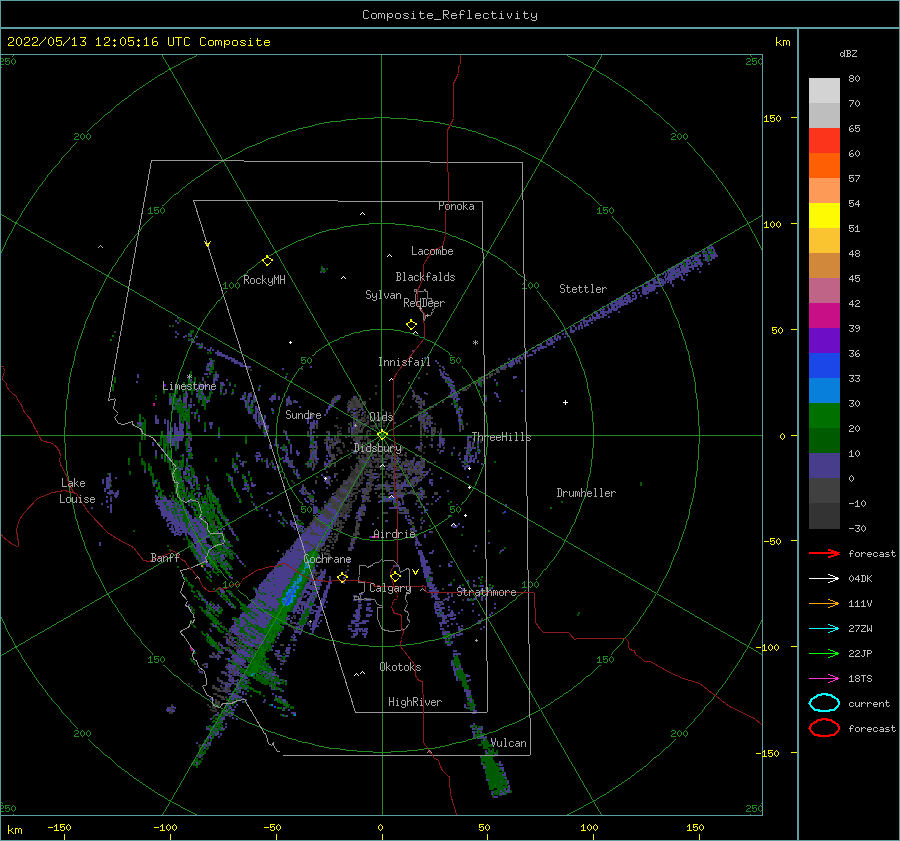Click the green 22JP arrow icon
The image size is (900, 841).
(x=824, y=653)
